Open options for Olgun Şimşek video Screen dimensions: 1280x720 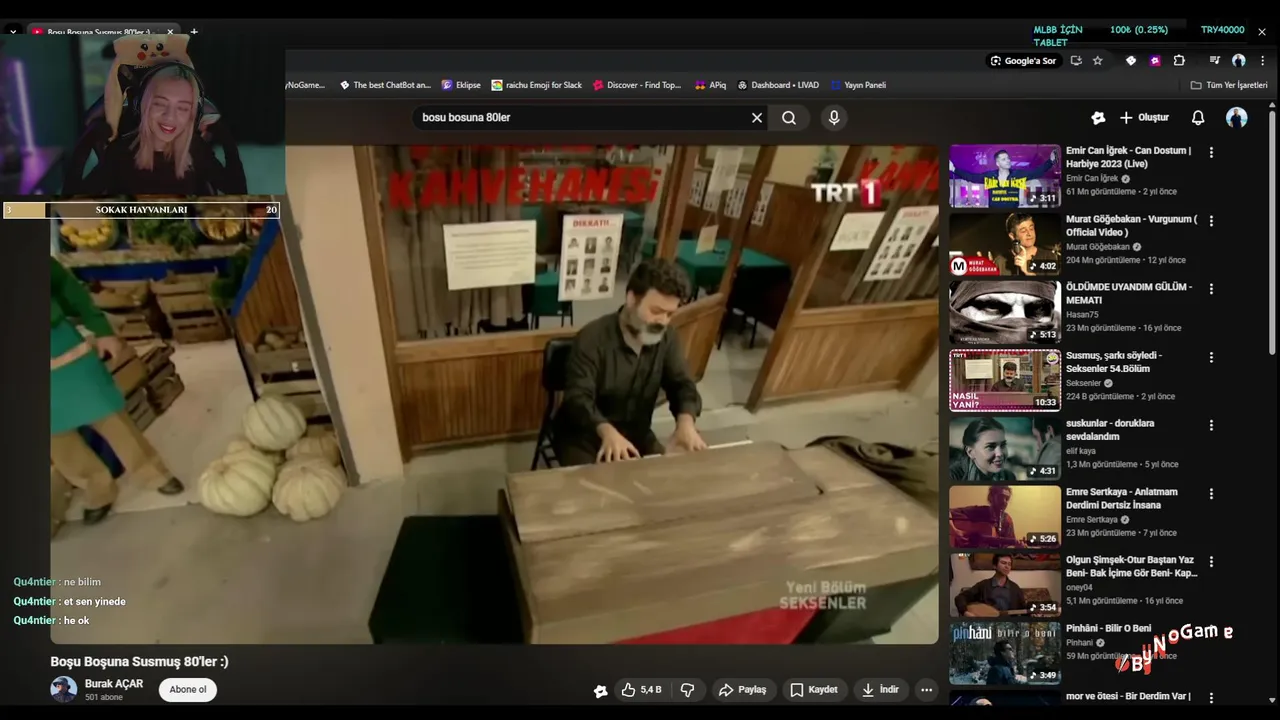(1211, 561)
